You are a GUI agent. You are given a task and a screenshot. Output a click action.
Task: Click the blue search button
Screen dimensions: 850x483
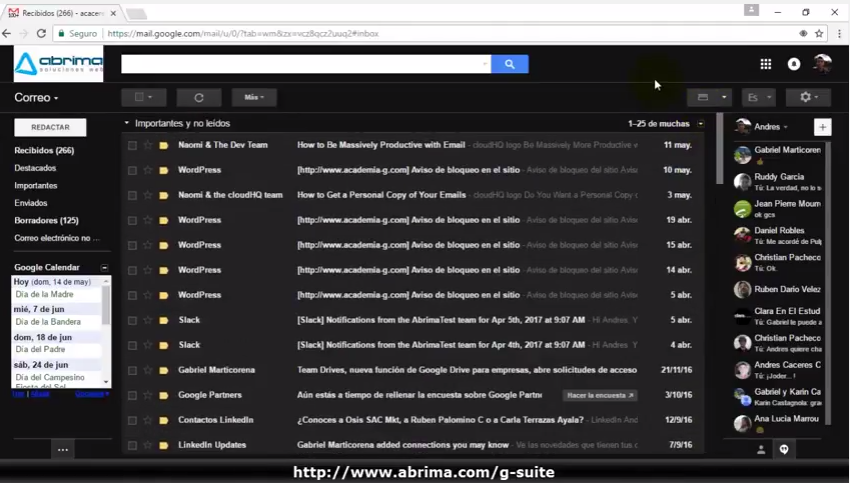coord(510,64)
